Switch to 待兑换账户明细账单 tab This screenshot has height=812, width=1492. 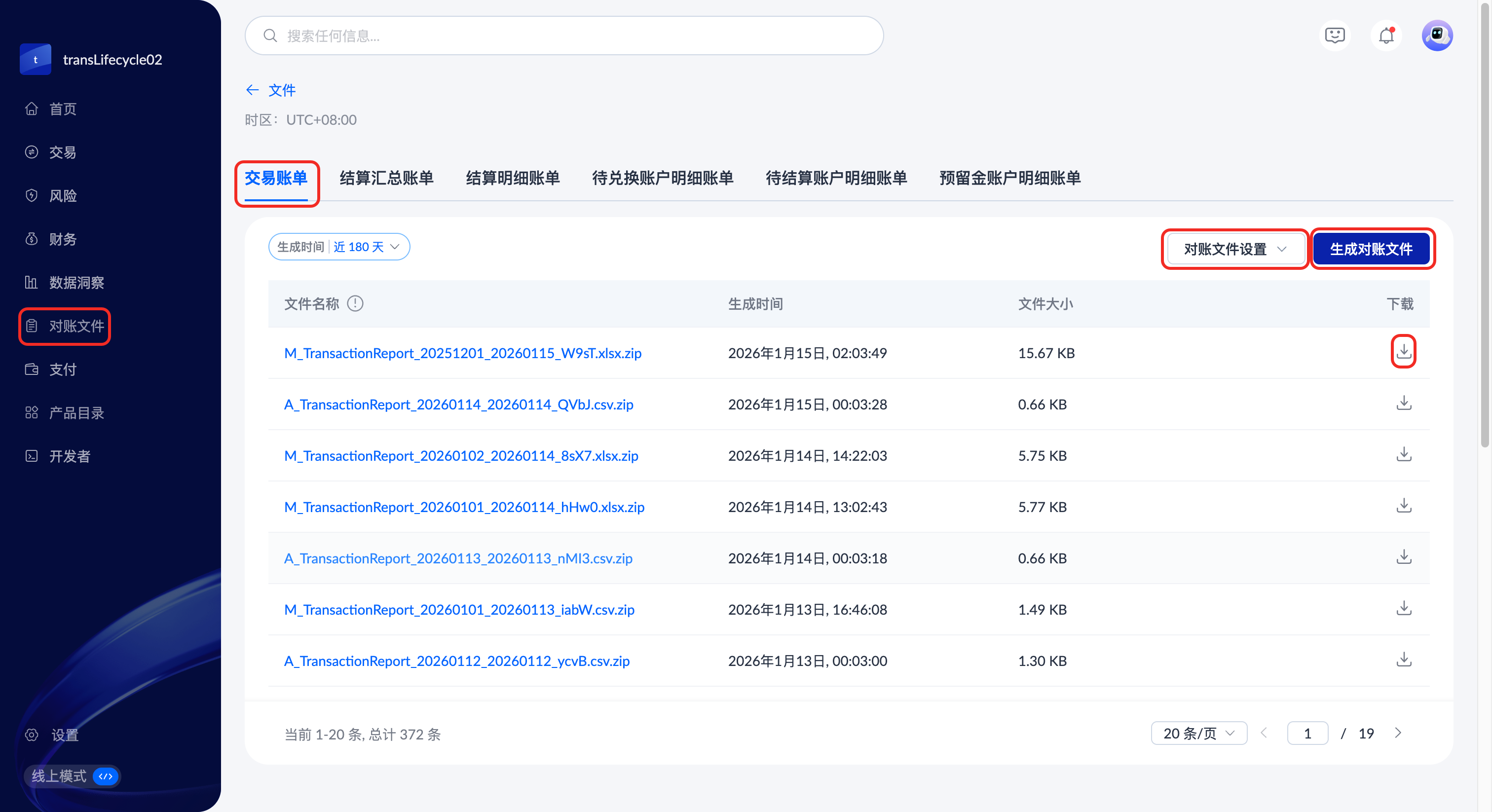[662, 178]
